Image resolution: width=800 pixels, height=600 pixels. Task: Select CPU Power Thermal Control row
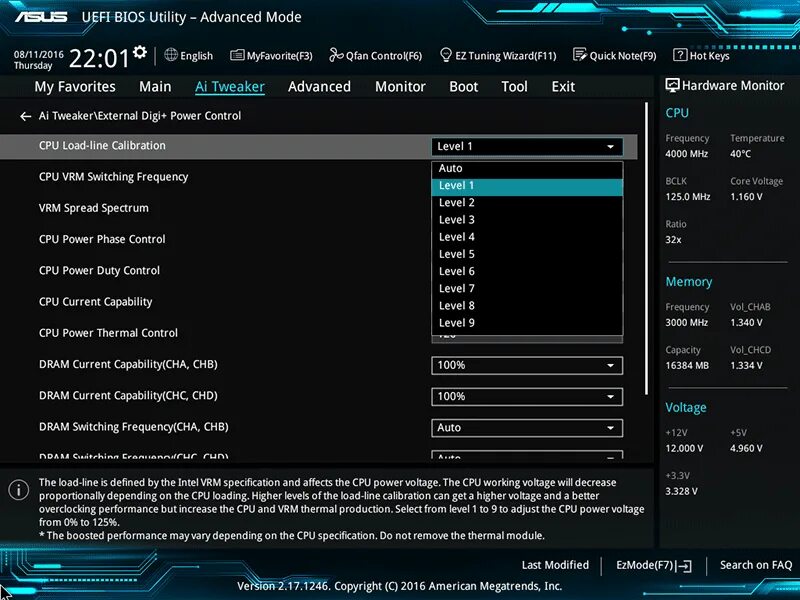[108, 333]
